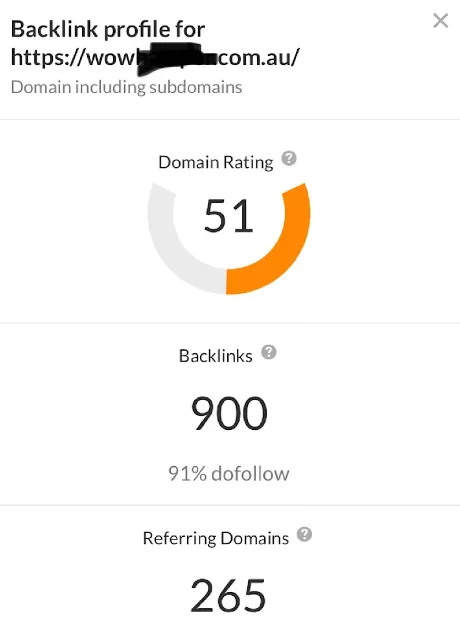
Task: Click the 'Backlink profile for' title text
Action: point(108,29)
